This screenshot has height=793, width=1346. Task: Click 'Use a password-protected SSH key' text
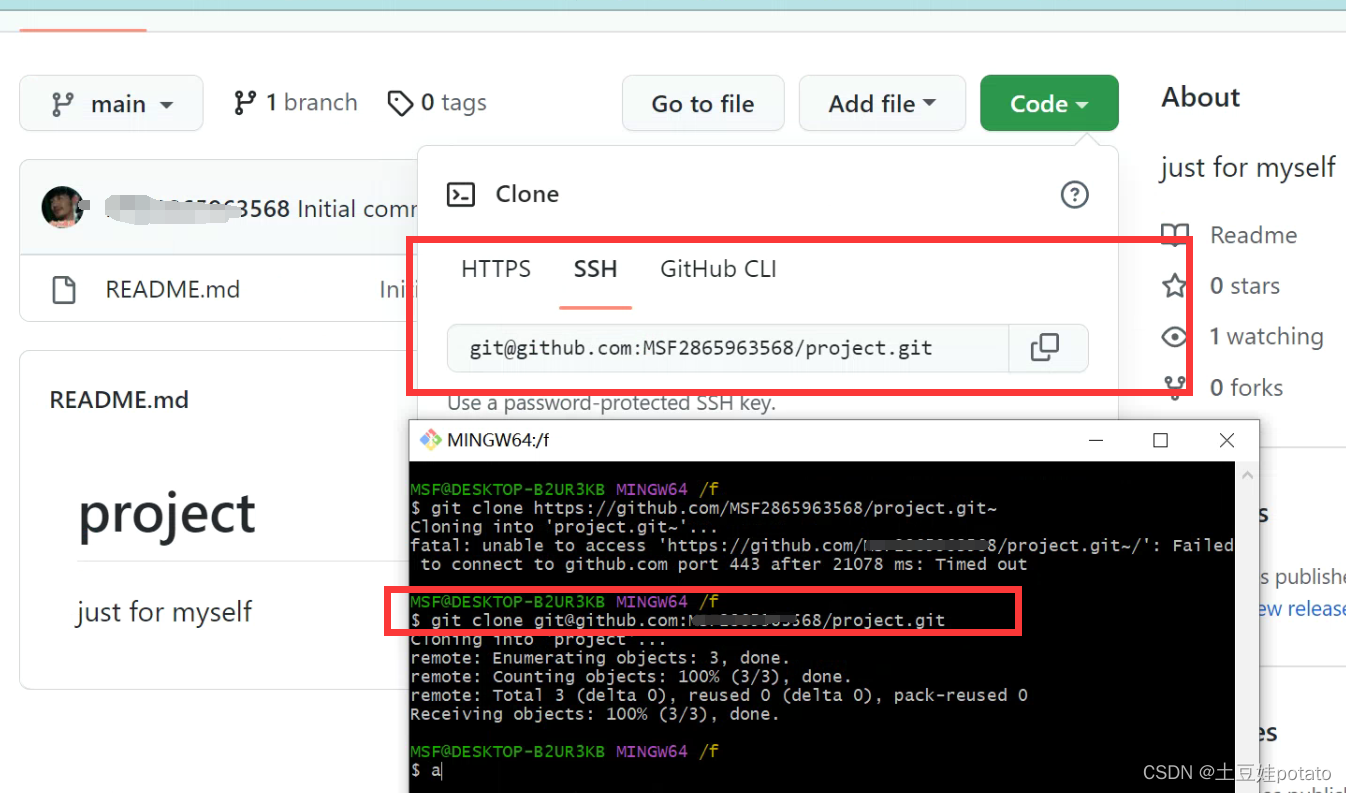pyautogui.click(x=611, y=403)
